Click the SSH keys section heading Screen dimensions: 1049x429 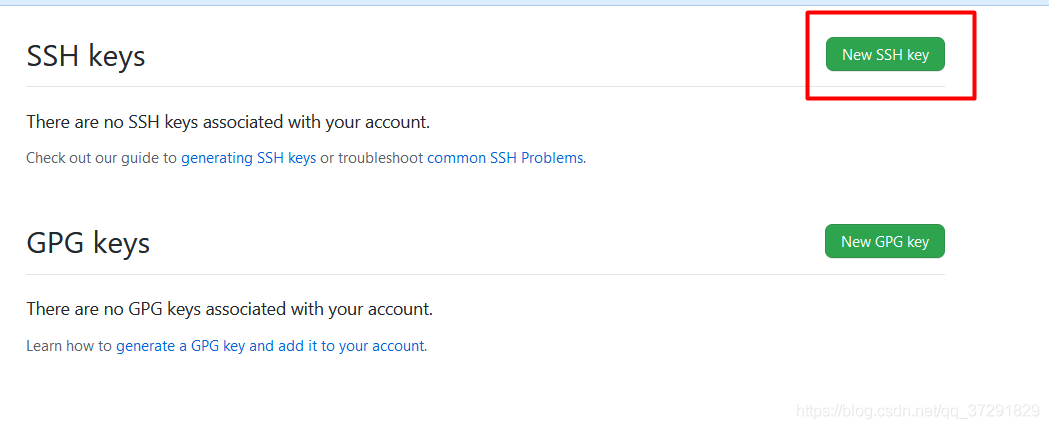(86, 56)
